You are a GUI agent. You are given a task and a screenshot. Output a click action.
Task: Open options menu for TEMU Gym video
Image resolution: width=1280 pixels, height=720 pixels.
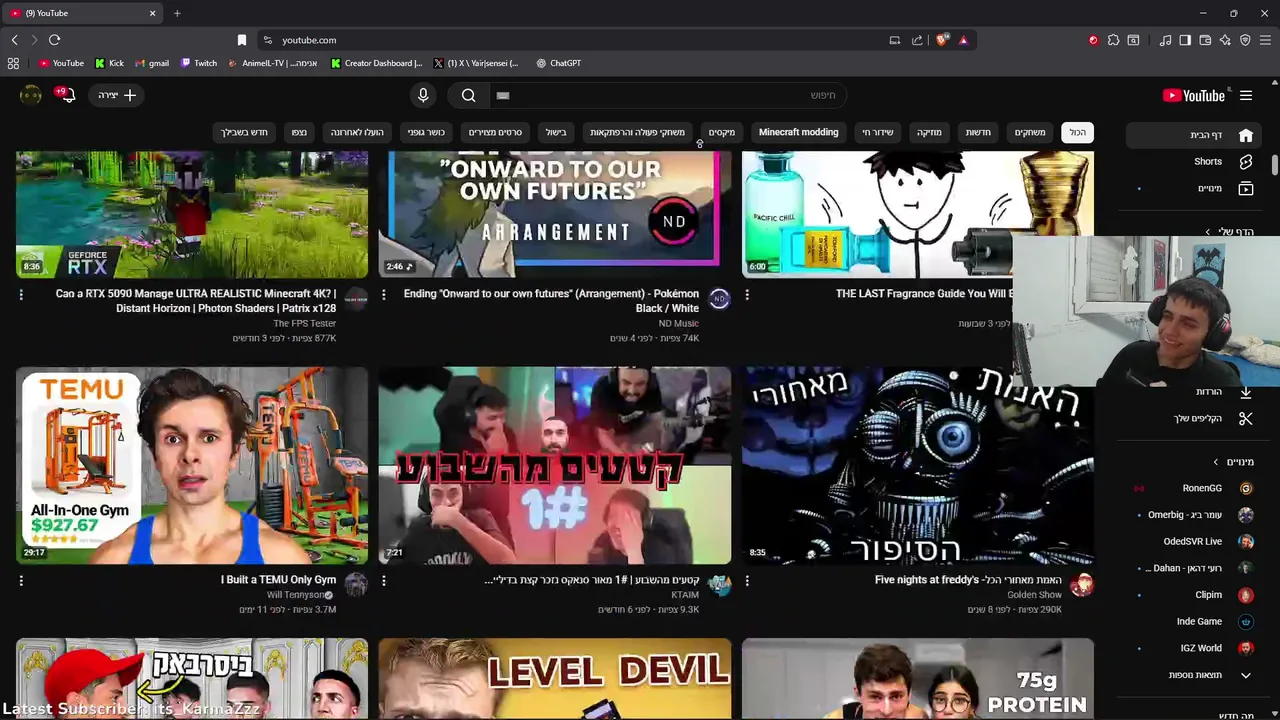tap(21, 580)
